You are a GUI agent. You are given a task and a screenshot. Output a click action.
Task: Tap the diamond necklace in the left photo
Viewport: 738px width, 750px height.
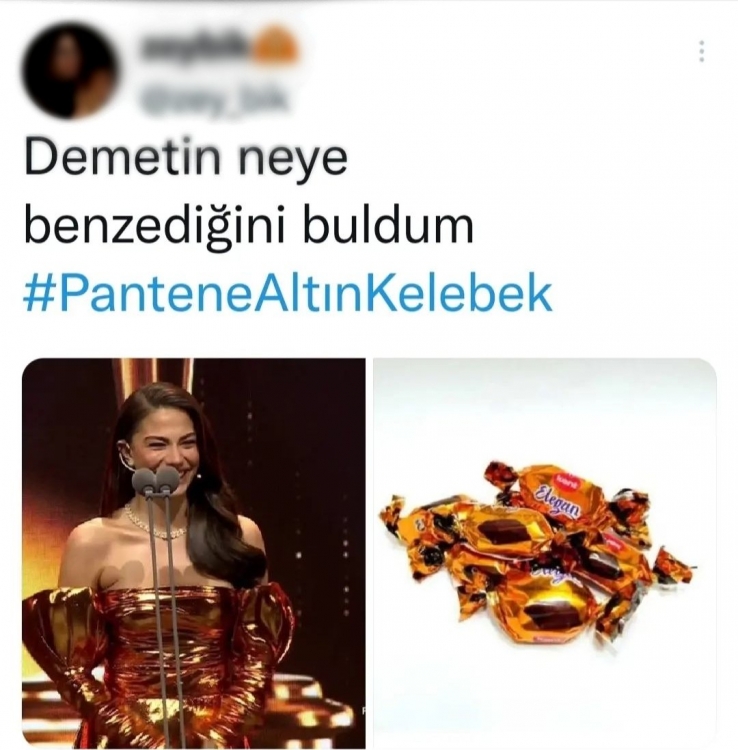point(154,522)
